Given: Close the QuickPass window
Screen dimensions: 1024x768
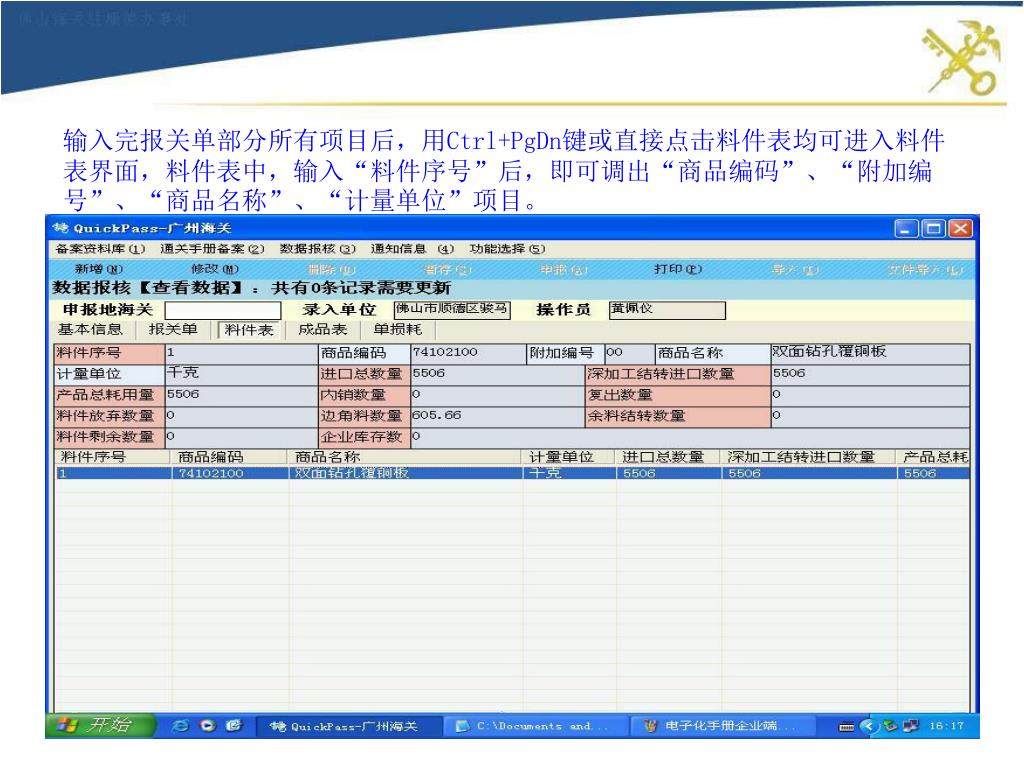Looking at the screenshot, I should point(961,229).
